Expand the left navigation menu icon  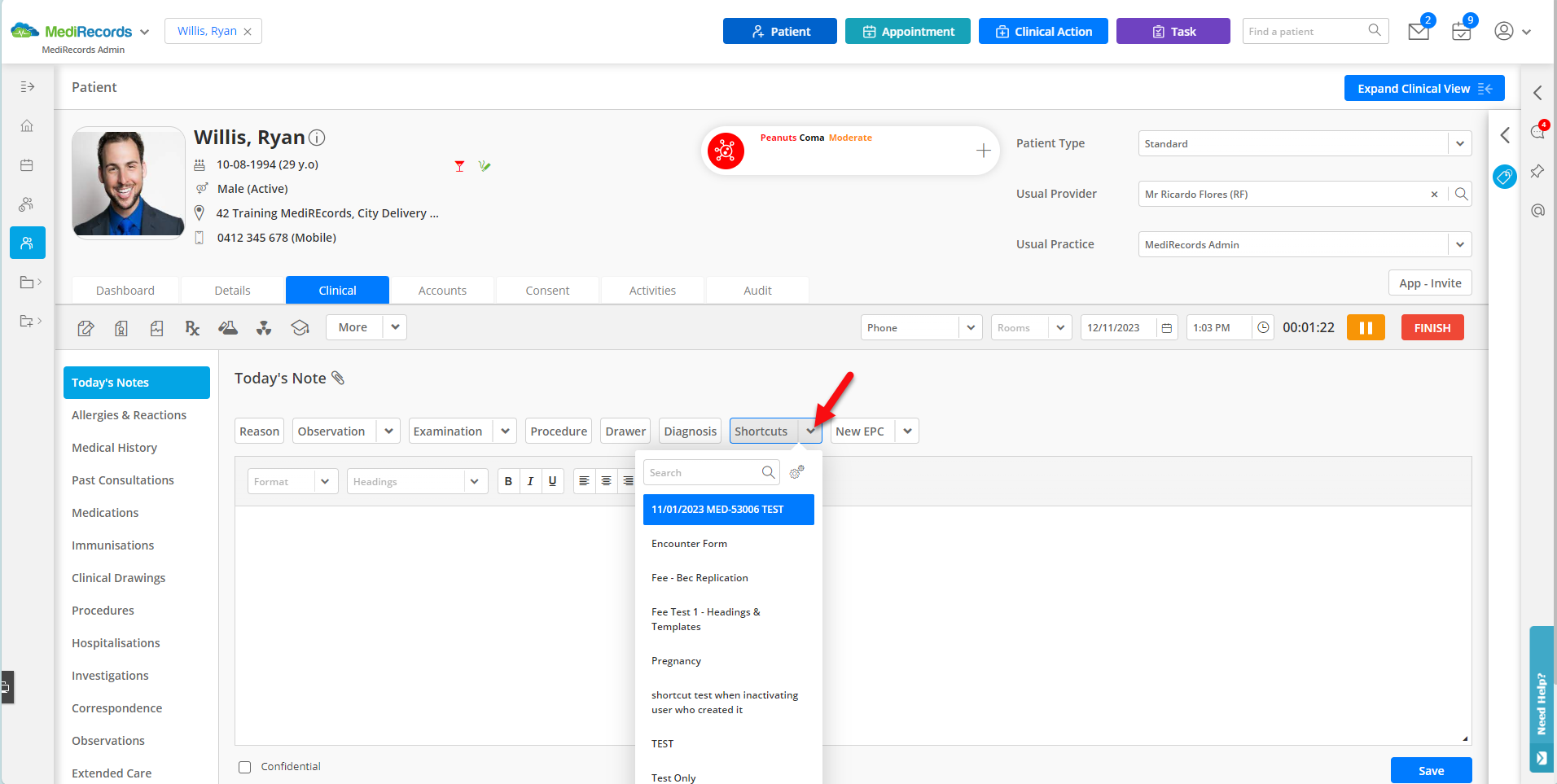(x=27, y=86)
